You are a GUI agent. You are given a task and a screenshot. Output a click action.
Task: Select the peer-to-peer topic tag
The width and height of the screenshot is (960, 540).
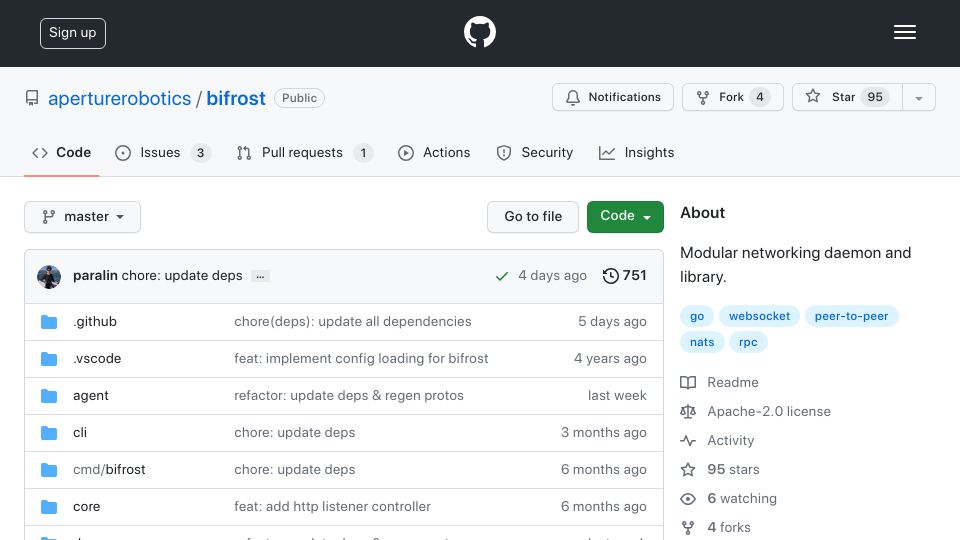click(851, 317)
